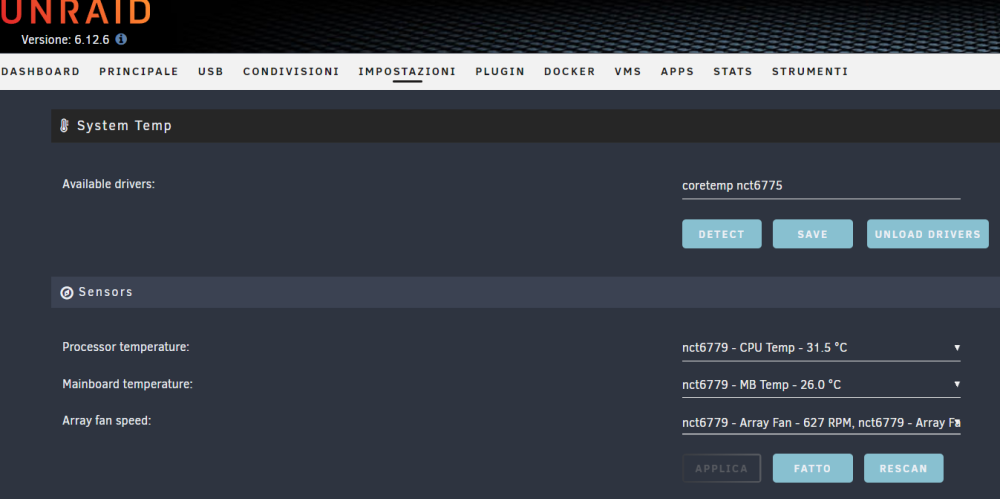1000x499 pixels.
Task: Click the Save drivers button
Action: click(x=812, y=234)
